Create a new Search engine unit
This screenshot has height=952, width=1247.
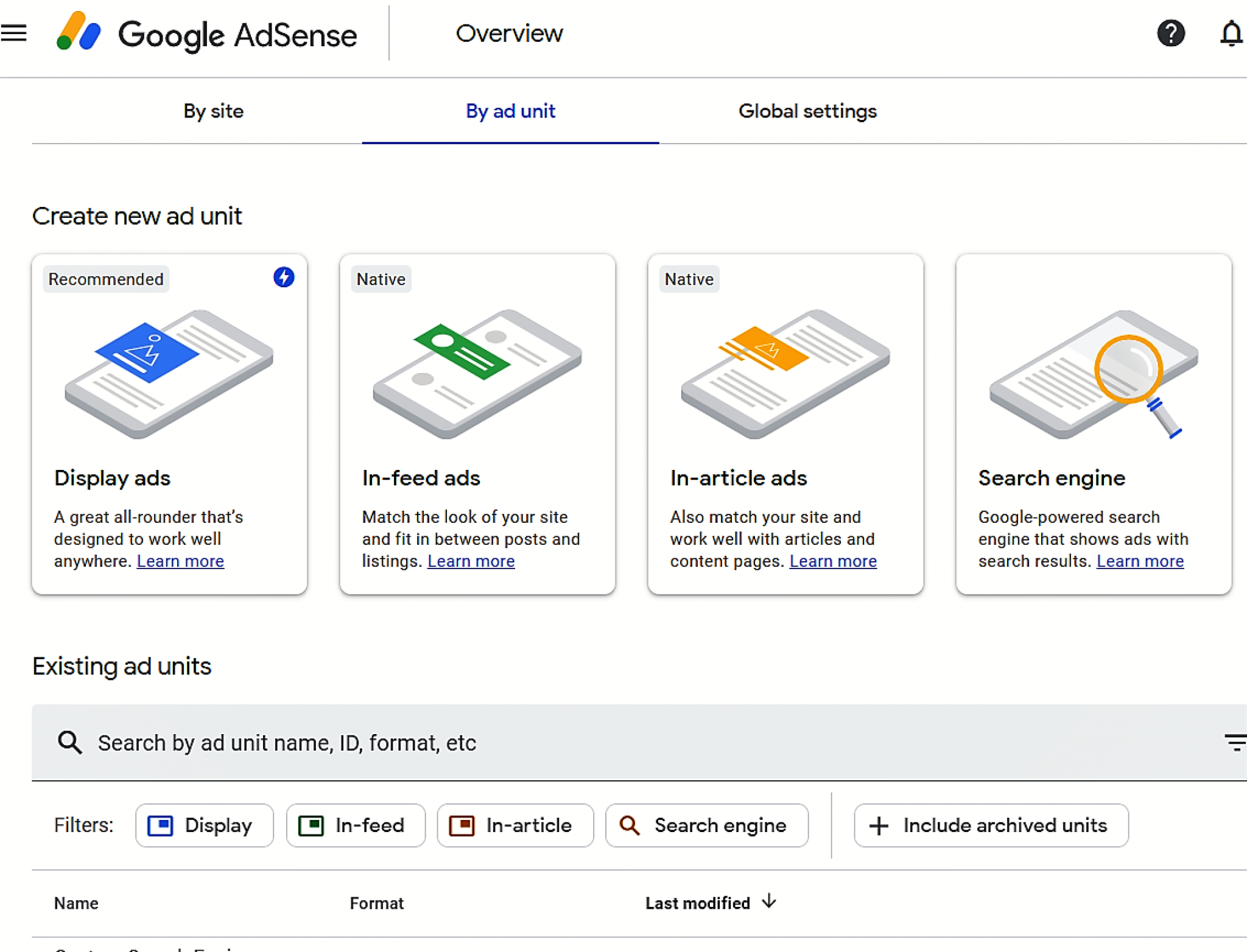1094,424
